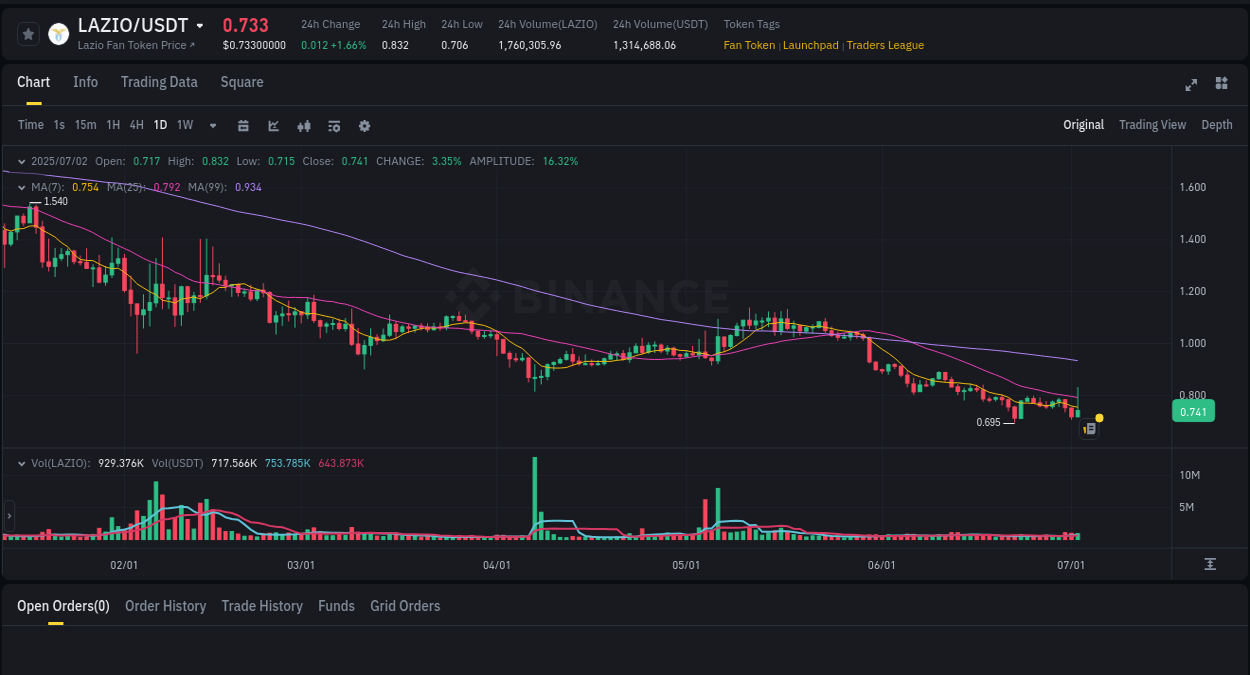
Task: Open the Lazio Fan Token Price link
Action: coord(135,46)
